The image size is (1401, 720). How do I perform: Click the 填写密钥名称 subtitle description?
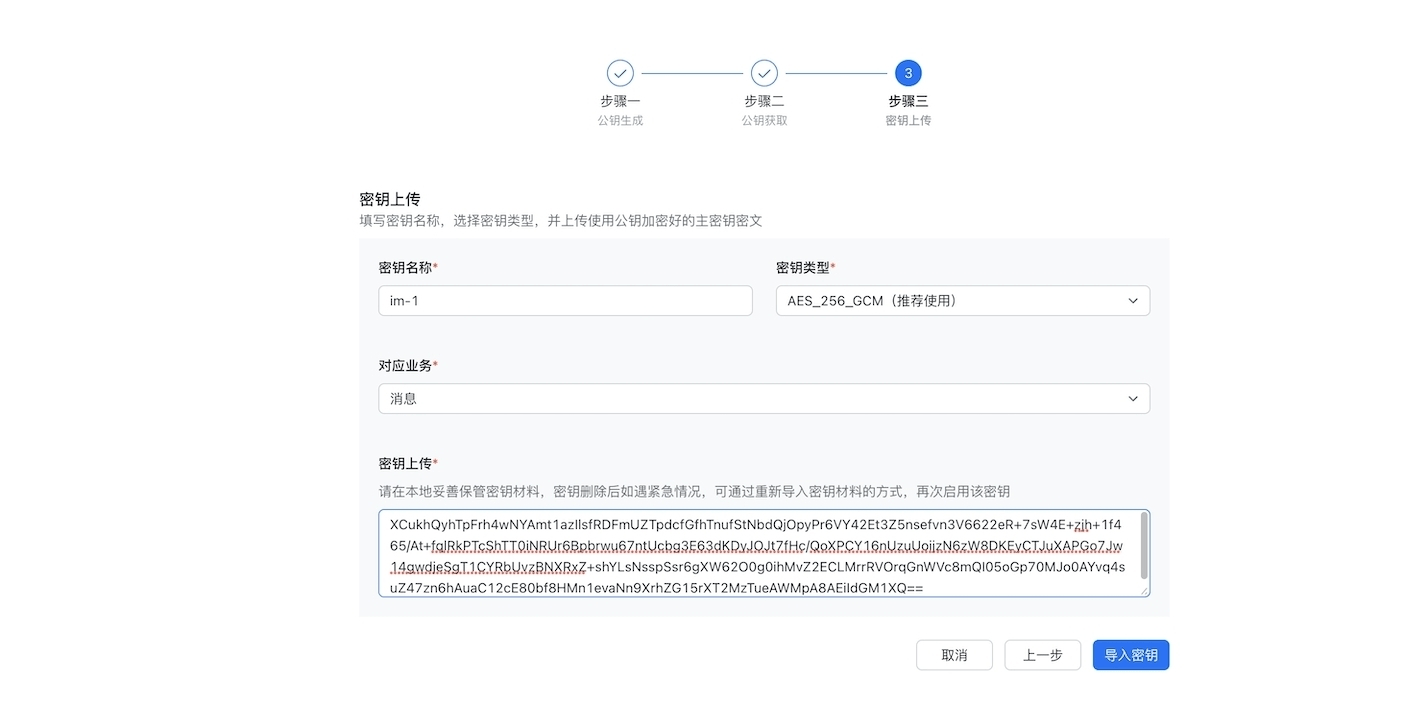pyautogui.click(x=561, y=221)
